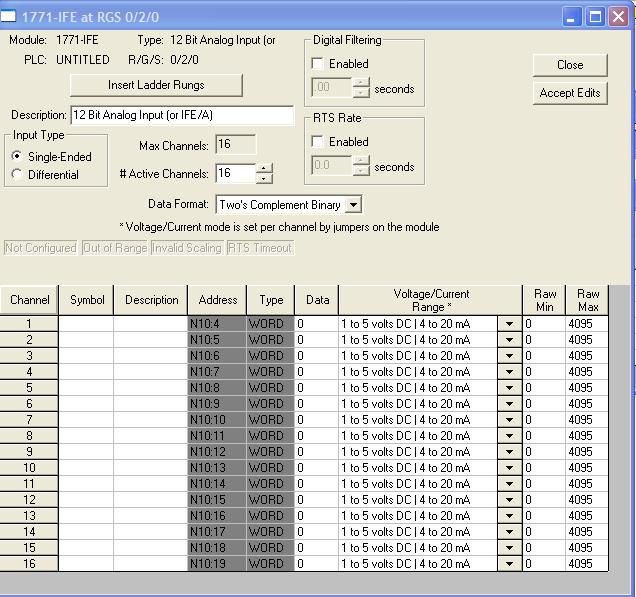Open the range dropdown for channel 16
Screen dimensions: 636x597
point(509,564)
